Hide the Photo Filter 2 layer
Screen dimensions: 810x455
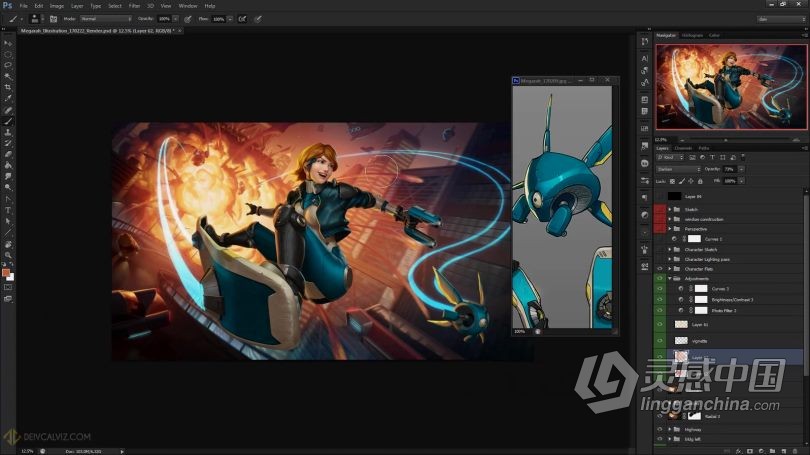click(x=660, y=310)
